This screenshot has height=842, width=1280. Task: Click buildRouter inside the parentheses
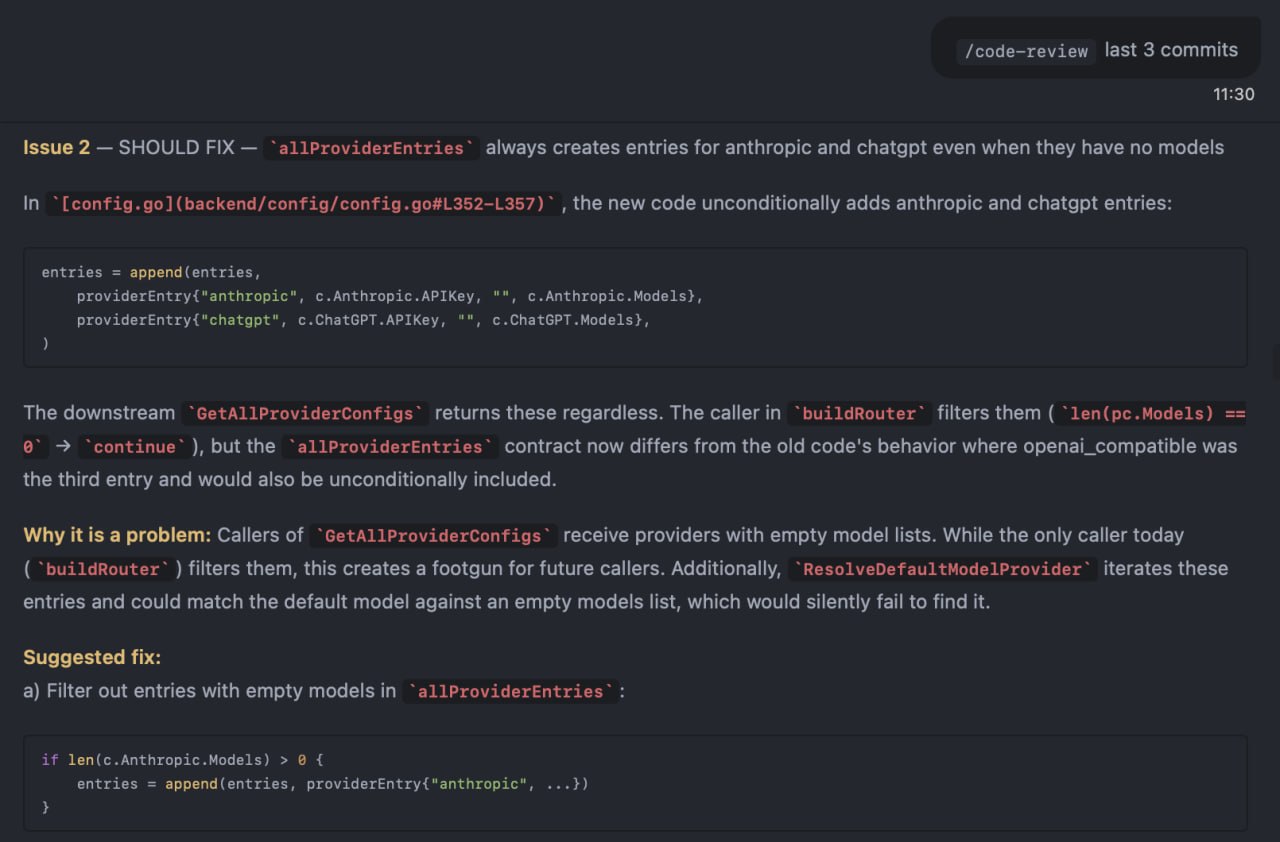point(103,569)
